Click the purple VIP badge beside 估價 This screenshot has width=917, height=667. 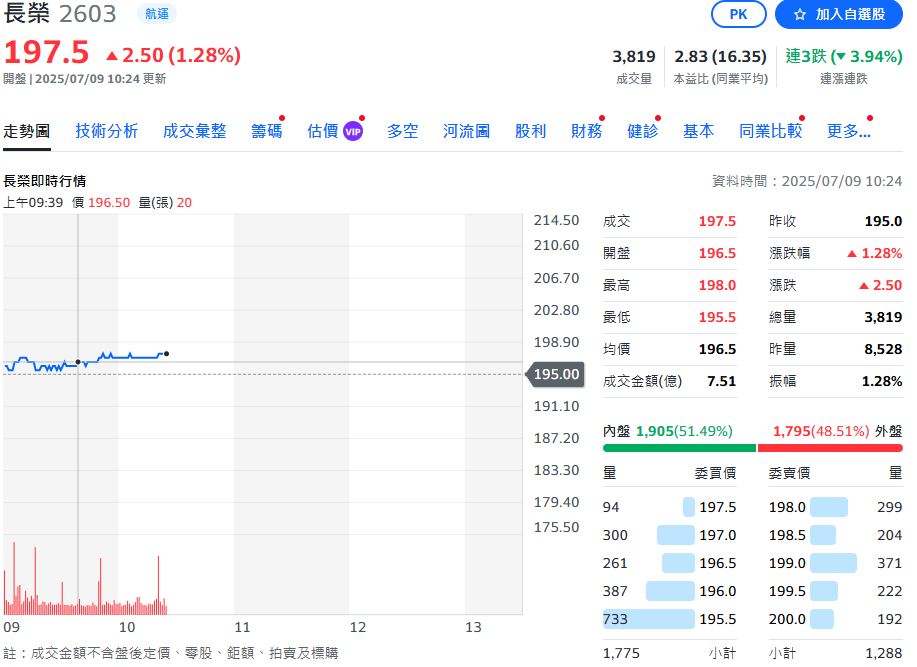pos(353,132)
